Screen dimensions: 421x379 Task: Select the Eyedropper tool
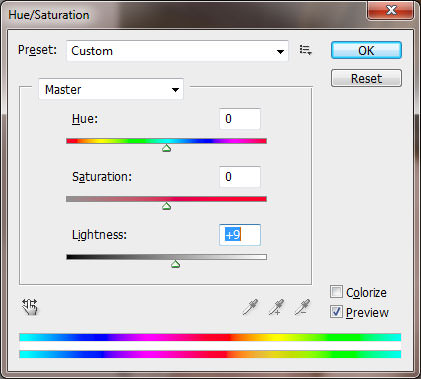(x=250, y=307)
